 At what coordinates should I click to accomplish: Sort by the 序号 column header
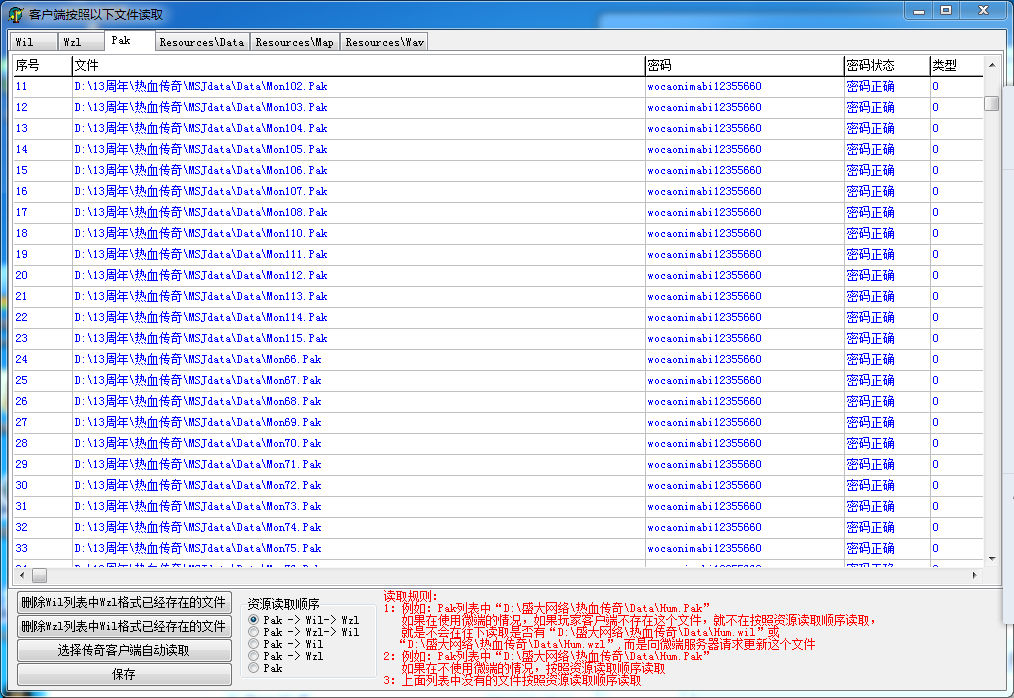42,65
